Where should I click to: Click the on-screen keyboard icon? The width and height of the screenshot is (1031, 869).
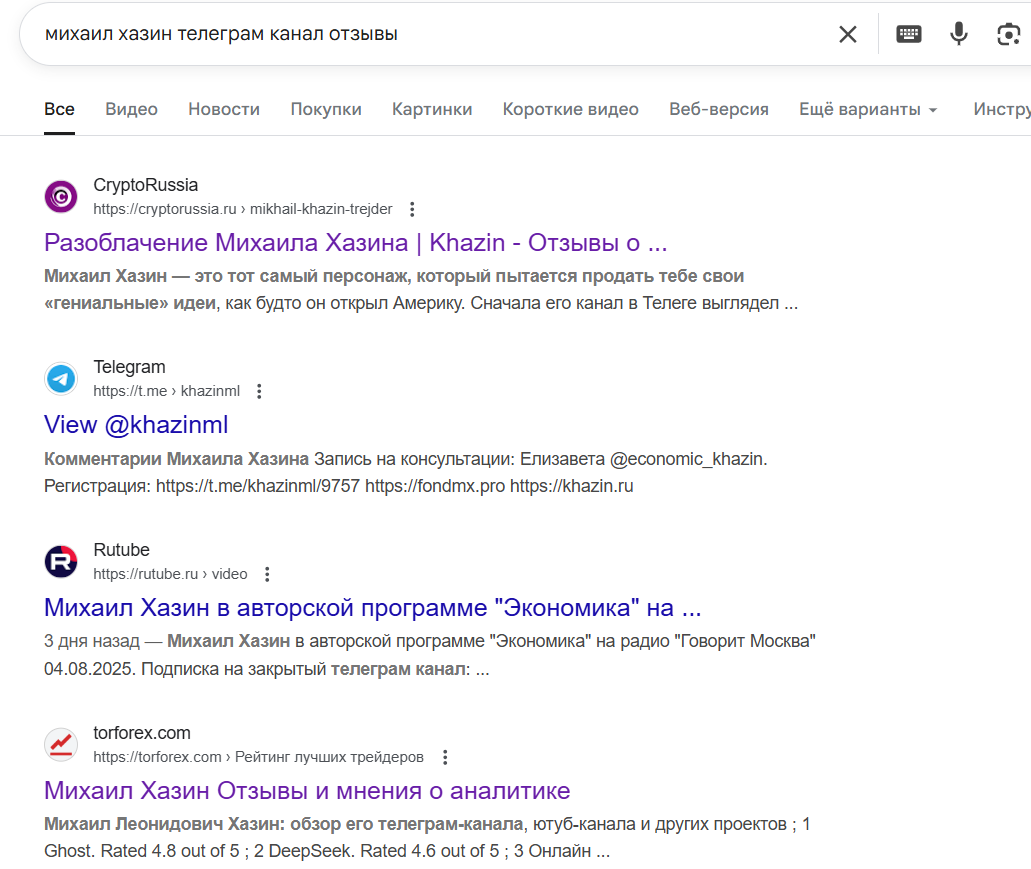tap(908, 33)
